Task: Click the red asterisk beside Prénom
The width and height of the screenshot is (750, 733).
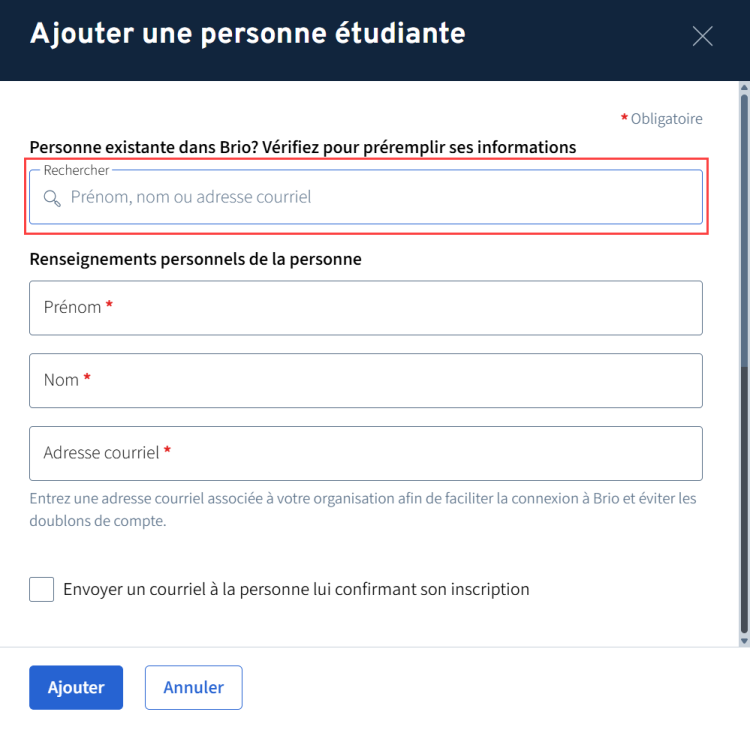Action: pos(109,307)
